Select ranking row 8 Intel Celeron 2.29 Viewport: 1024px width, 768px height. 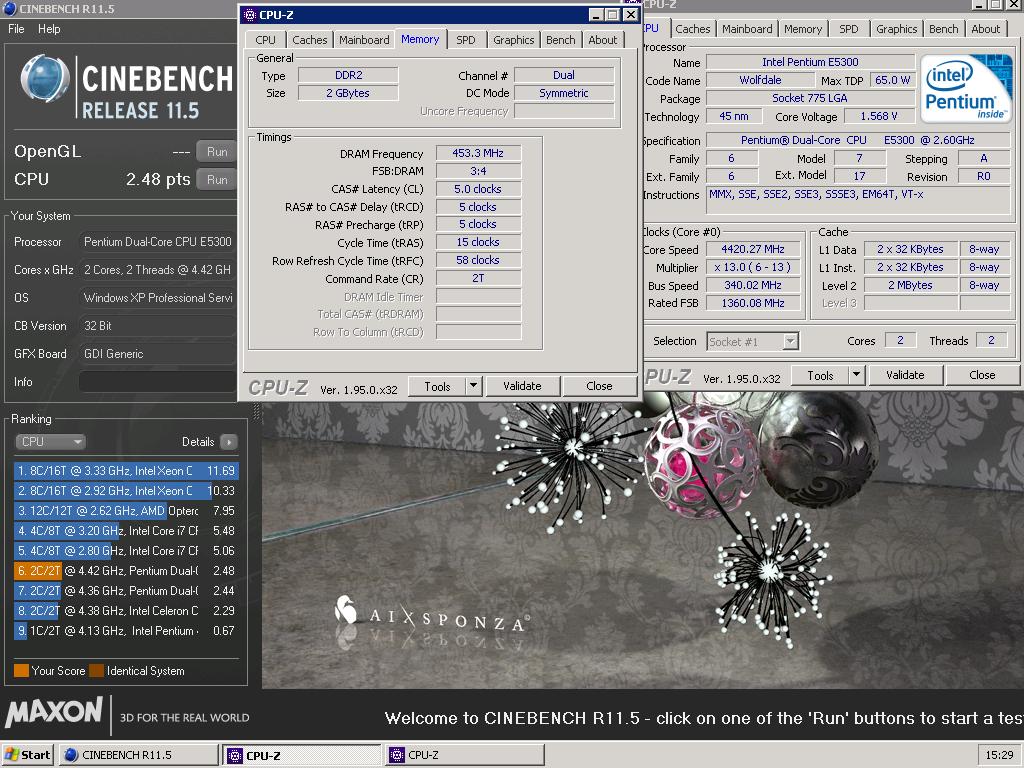(x=126, y=611)
